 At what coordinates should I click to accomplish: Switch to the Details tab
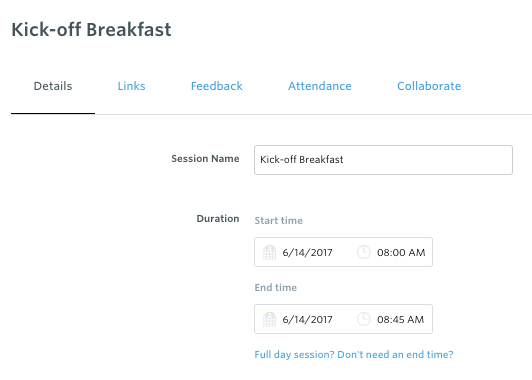pos(53,86)
